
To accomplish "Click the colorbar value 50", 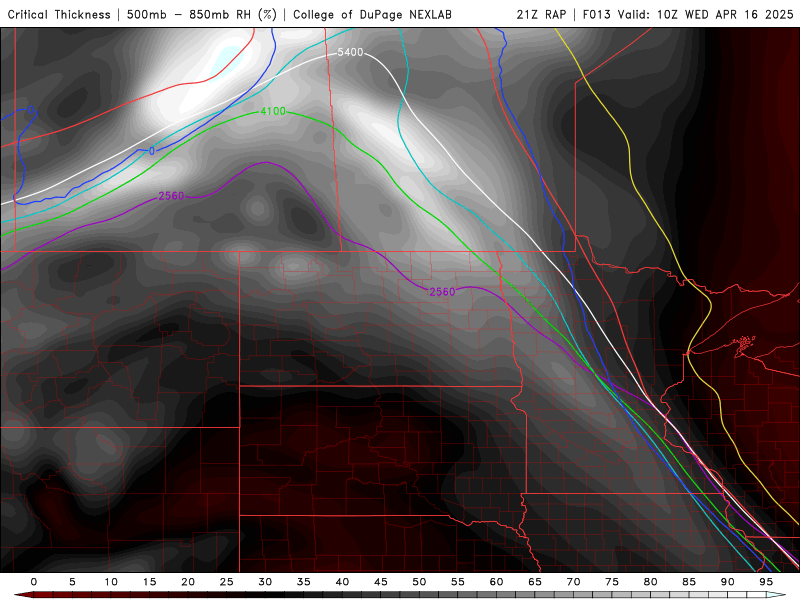I will point(419,582).
